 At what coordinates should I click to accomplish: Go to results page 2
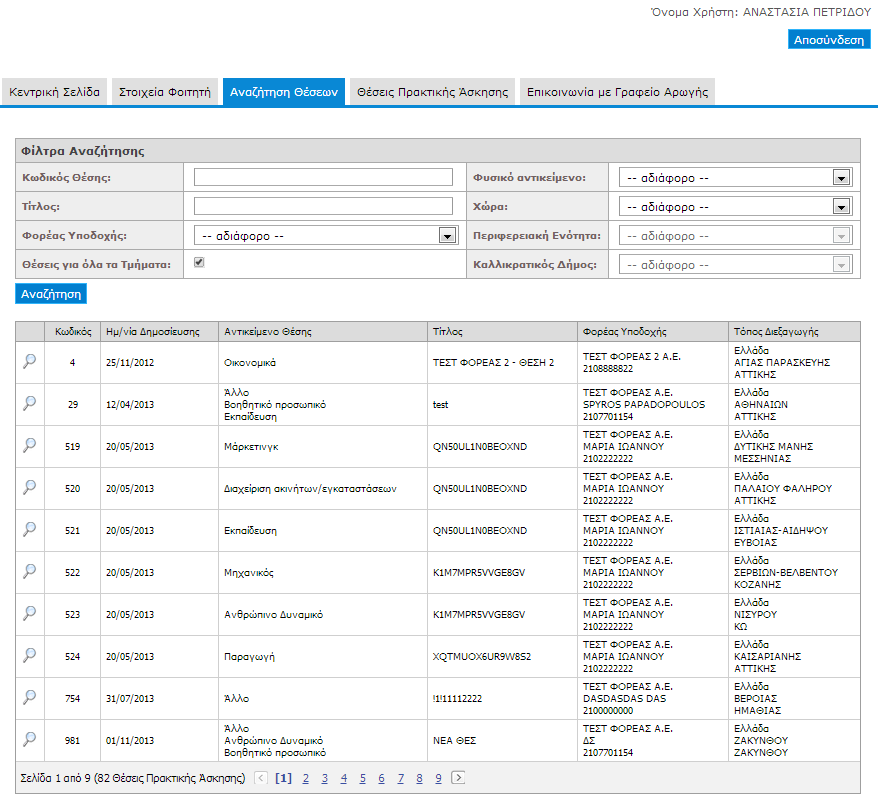coord(306,778)
